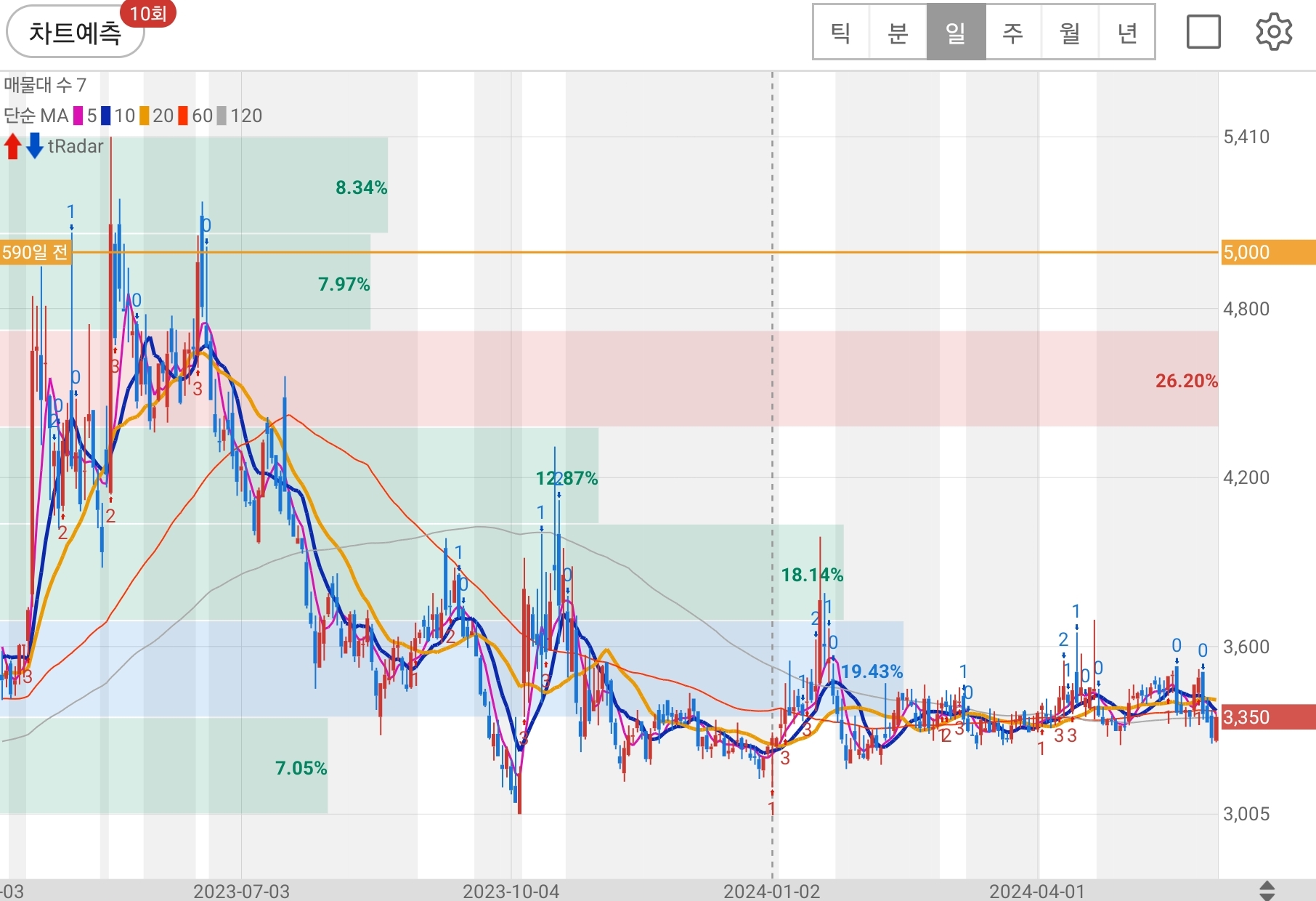
Task: Click the 8.34% volume profile label
Action: tap(361, 187)
